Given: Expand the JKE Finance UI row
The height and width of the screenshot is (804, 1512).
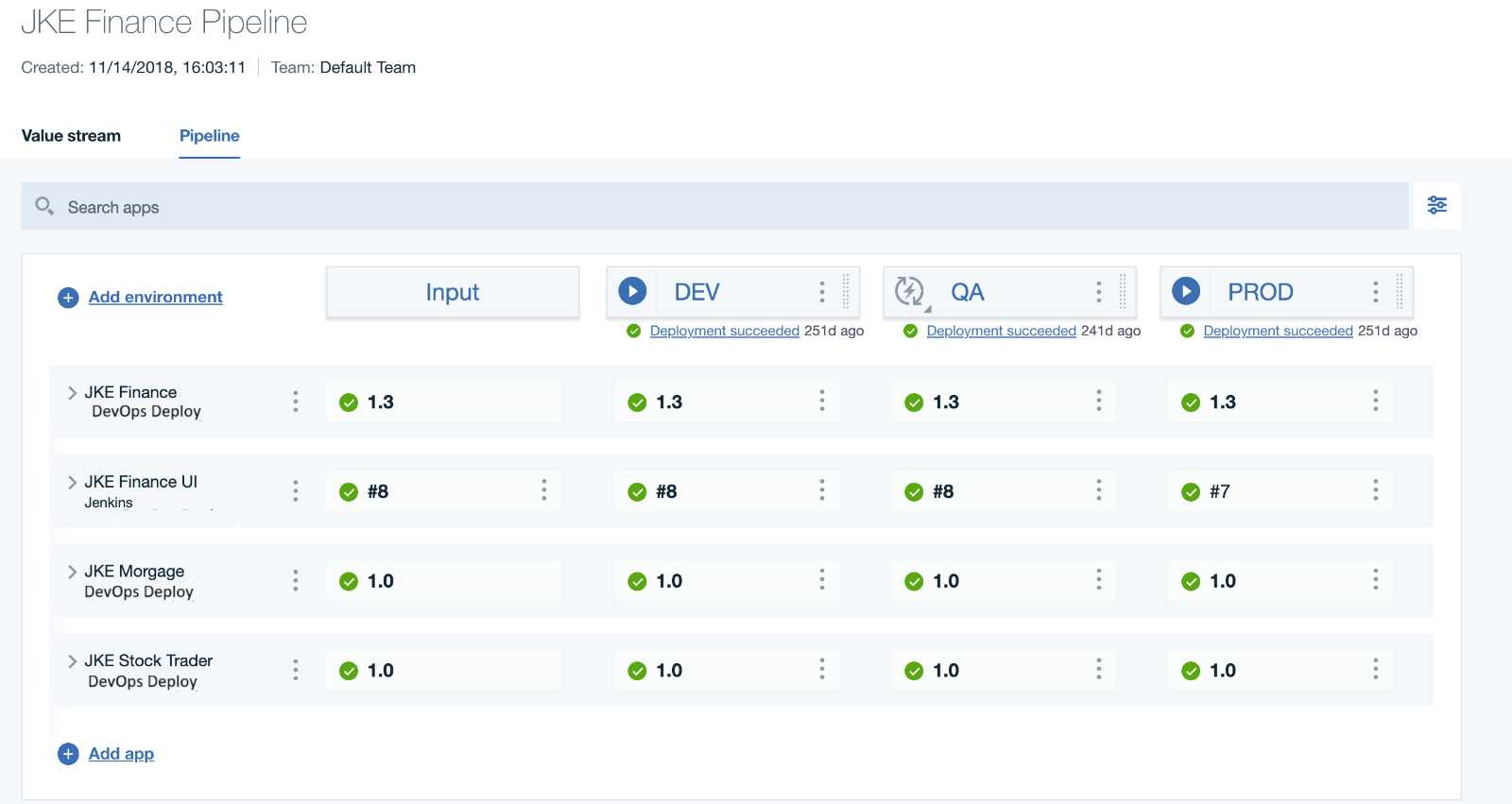Looking at the screenshot, I should point(72,483).
